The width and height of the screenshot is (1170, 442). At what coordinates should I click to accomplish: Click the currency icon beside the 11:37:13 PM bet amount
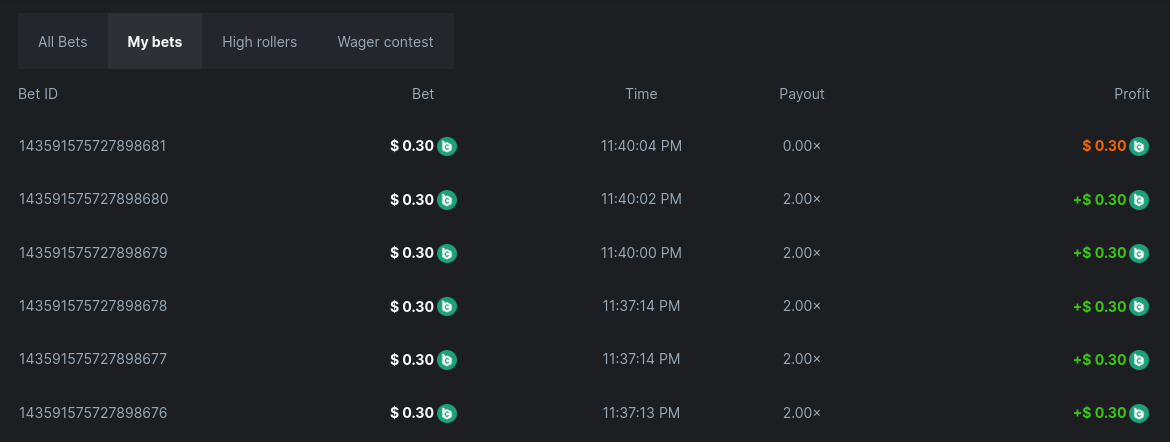click(447, 413)
